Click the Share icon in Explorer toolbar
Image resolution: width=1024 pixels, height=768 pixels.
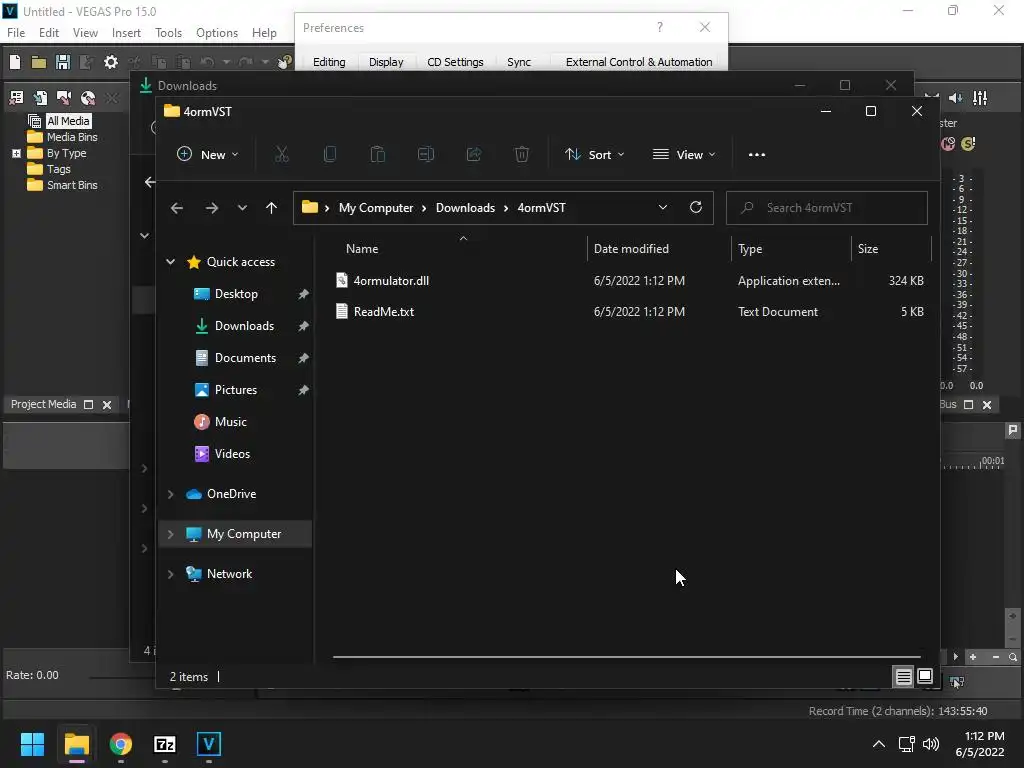[473, 155]
